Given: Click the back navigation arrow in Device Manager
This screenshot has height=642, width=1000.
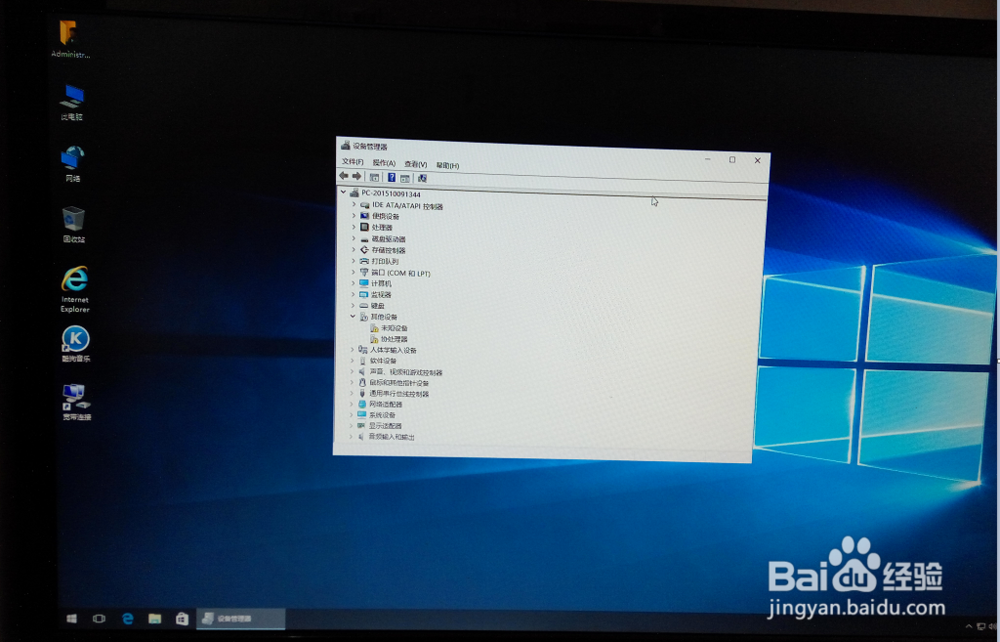Looking at the screenshot, I should [x=344, y=177].
